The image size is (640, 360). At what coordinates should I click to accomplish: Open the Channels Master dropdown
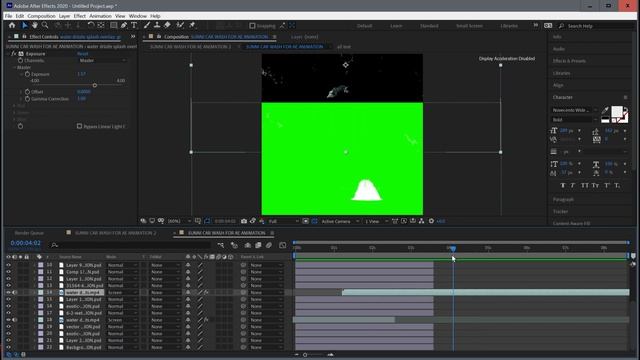(102, 60)
